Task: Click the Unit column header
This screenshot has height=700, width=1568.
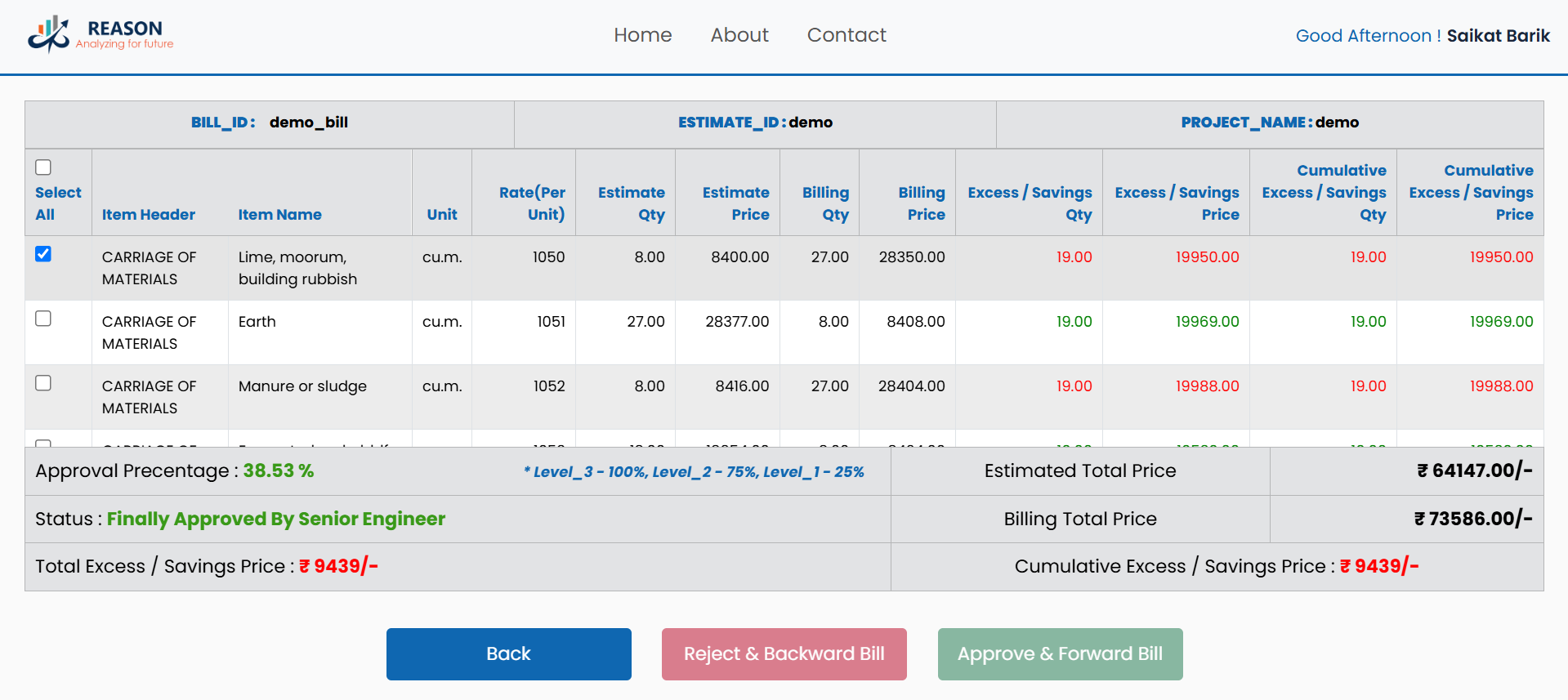Action: tap(441, 215)
